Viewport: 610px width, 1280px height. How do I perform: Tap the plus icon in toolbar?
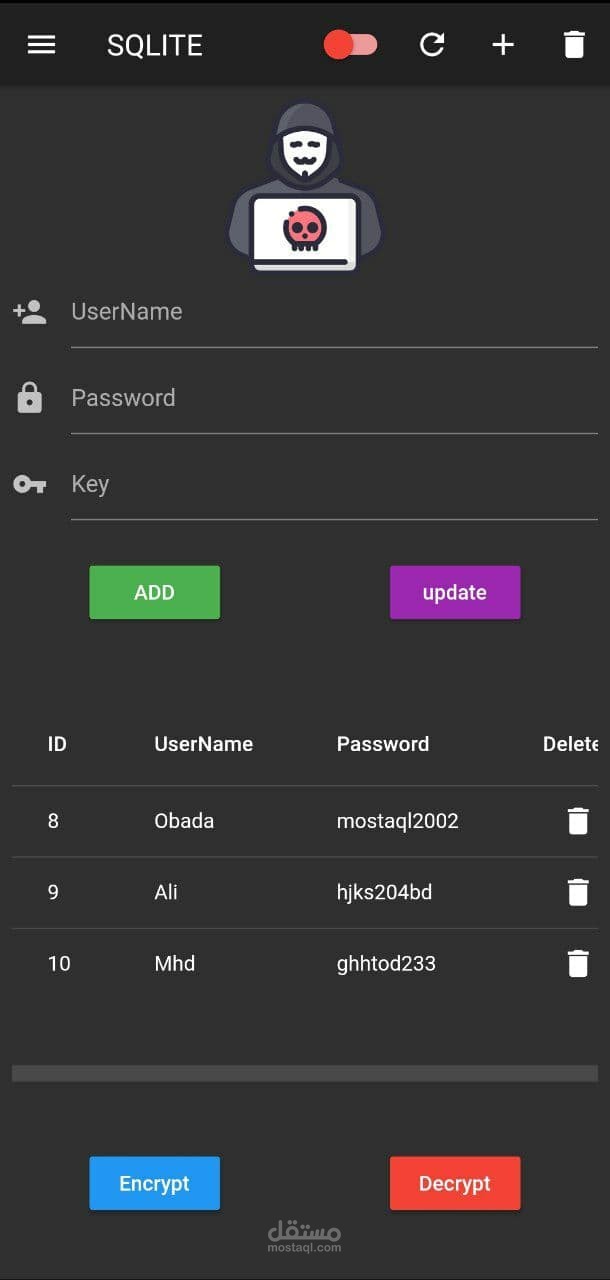(x=503, y=45)
